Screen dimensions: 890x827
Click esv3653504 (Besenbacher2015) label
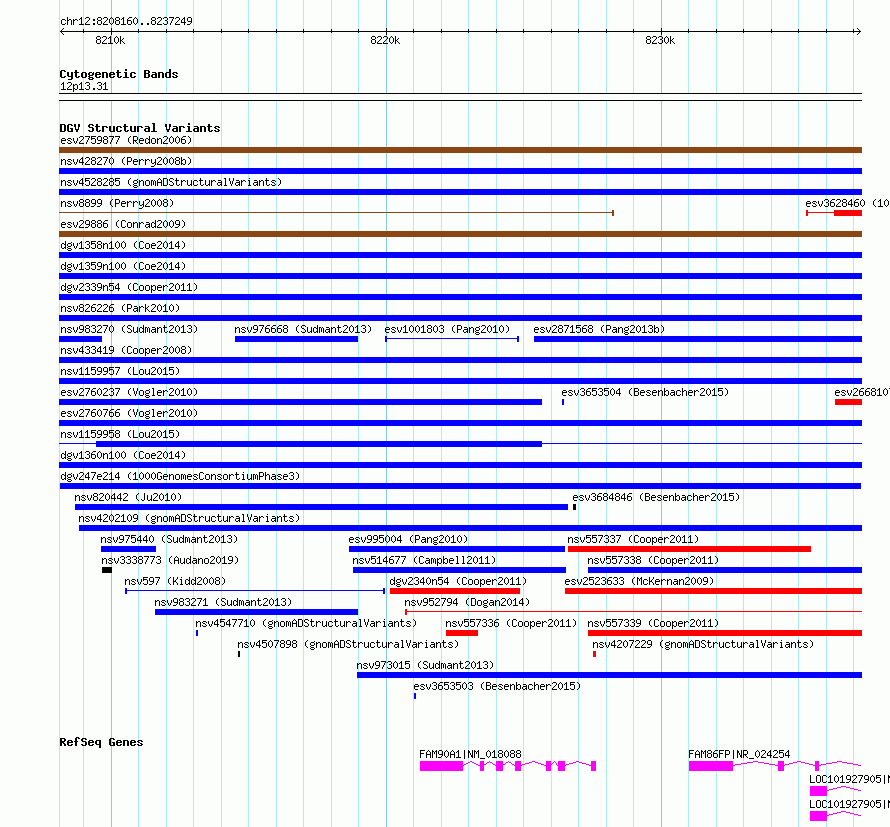coord(645,392)
